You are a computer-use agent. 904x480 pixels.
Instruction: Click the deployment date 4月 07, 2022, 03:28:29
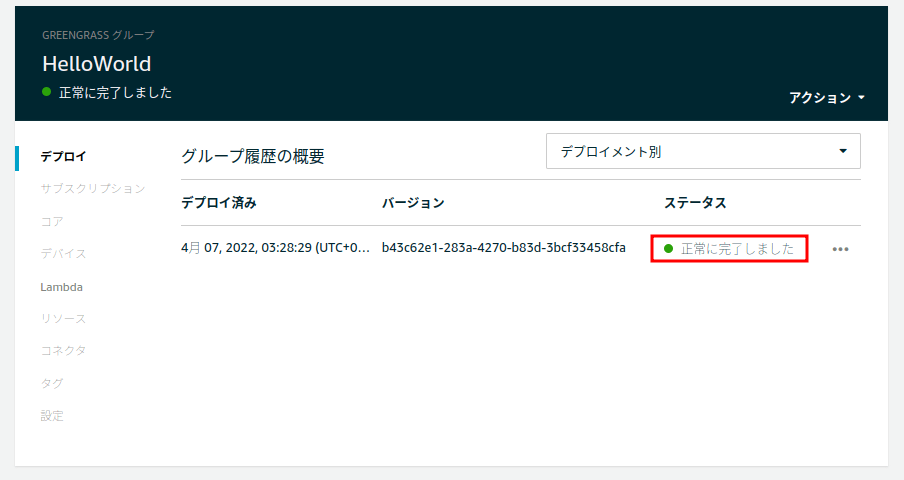276,248
